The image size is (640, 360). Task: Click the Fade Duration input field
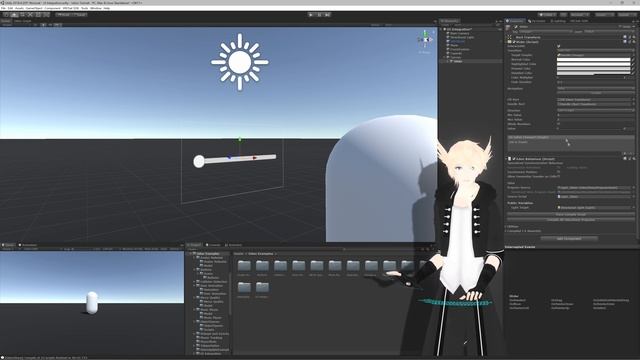(596, 82)
